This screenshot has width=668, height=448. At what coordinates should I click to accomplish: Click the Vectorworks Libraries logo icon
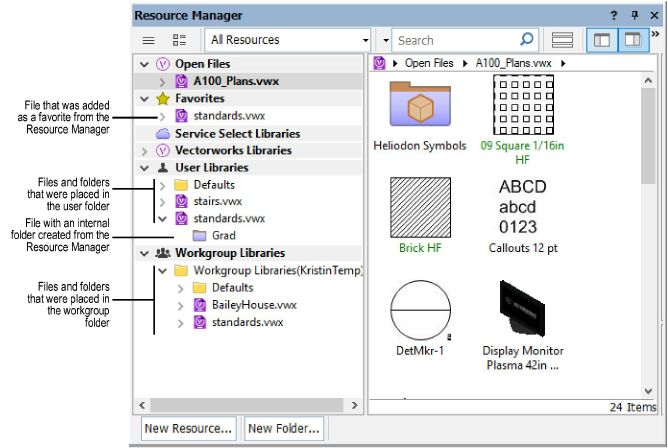coord(163,150)
